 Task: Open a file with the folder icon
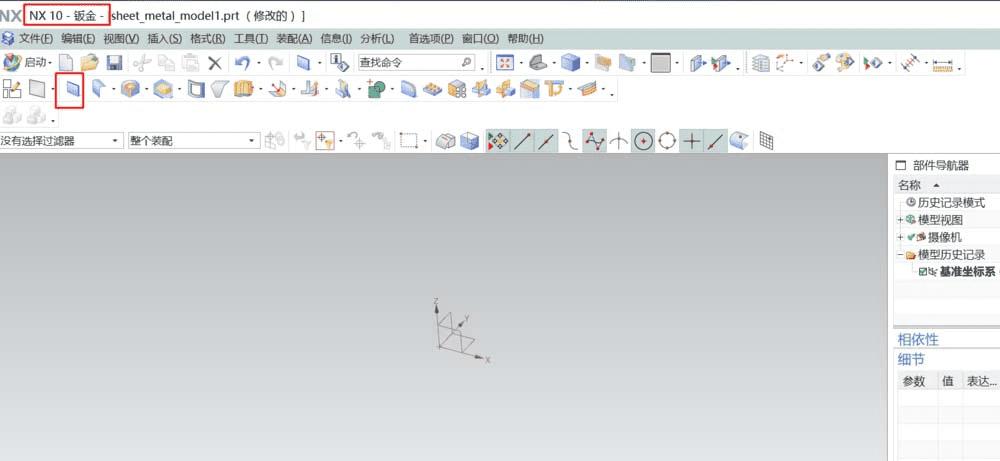coord(90,62)
